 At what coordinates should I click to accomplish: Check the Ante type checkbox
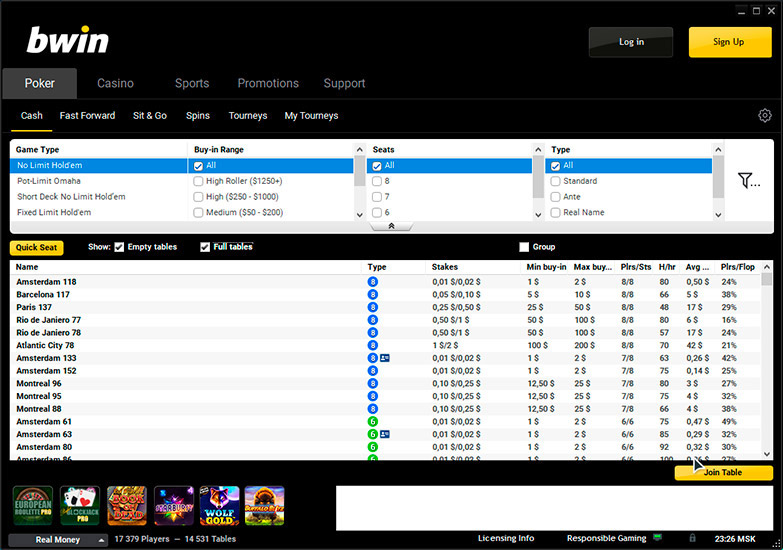pos(555,197)
